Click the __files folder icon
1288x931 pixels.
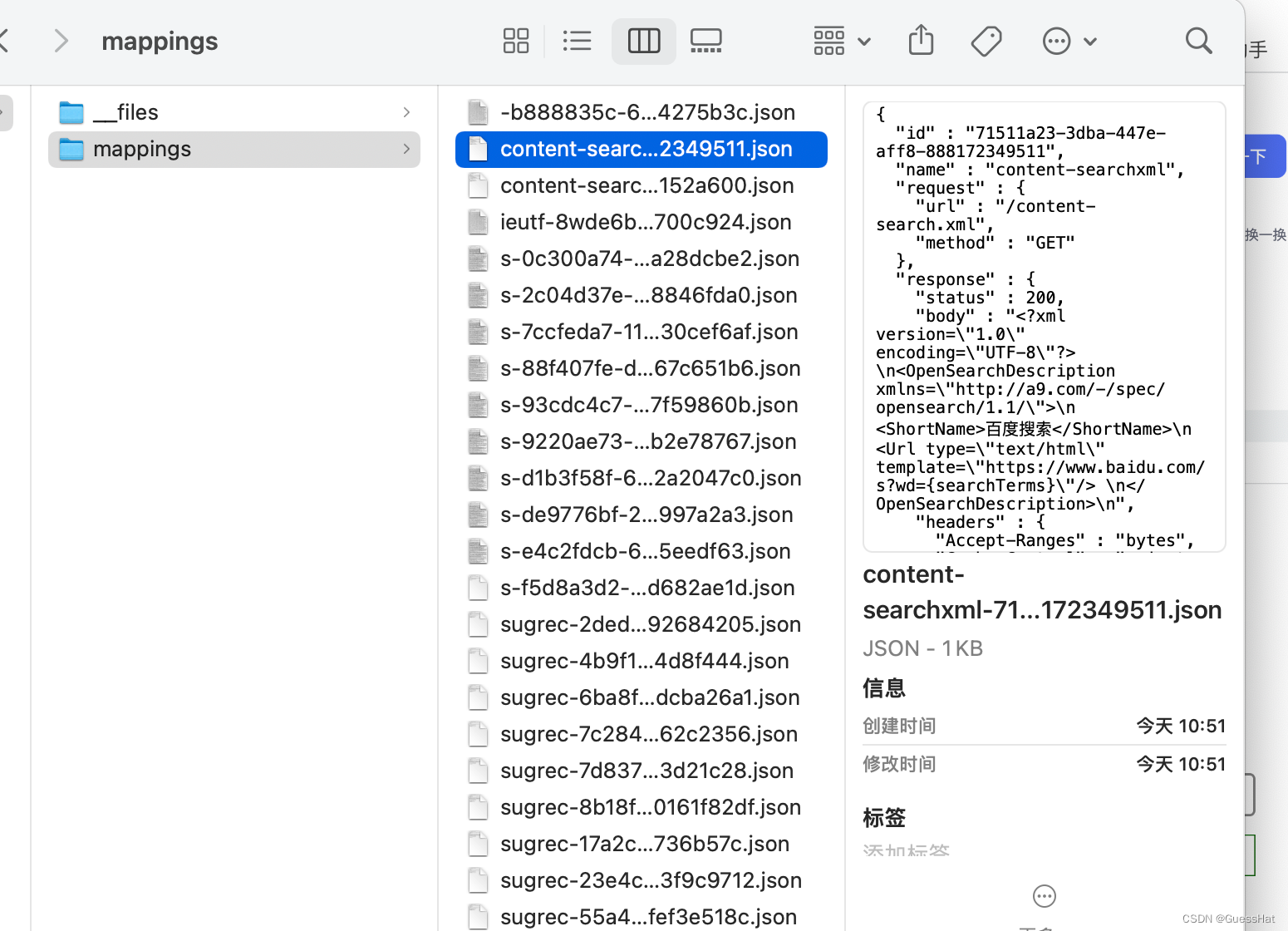(x=71, y=112)
